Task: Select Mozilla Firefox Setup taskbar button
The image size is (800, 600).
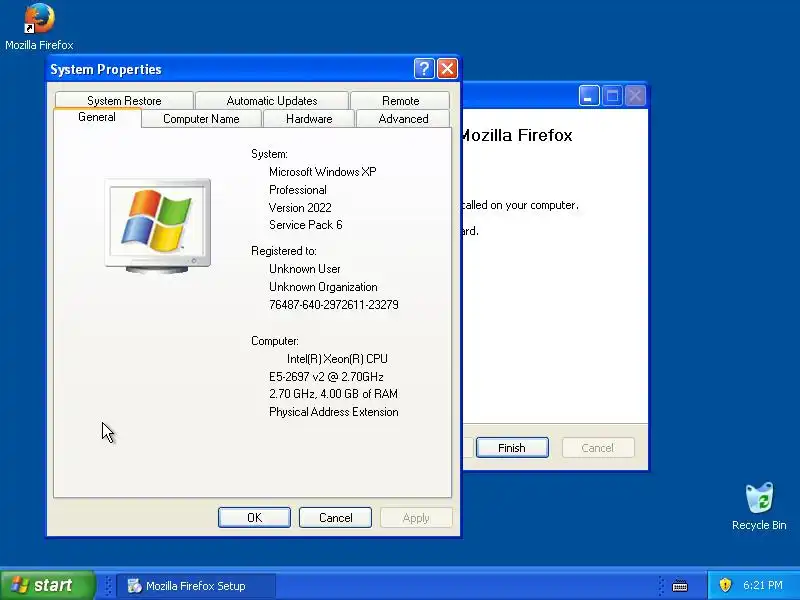Action: pyautogui.click(x=196, y=586)
